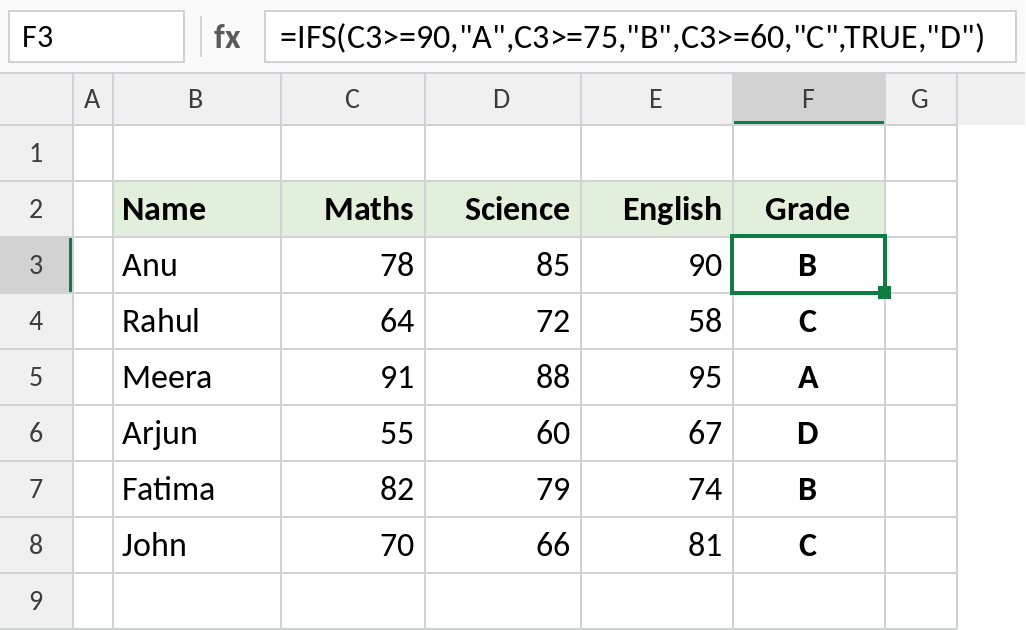Select column D header
Image resolution: width=1026 pixels, height=630 pixels.
(x=503, y=99)
